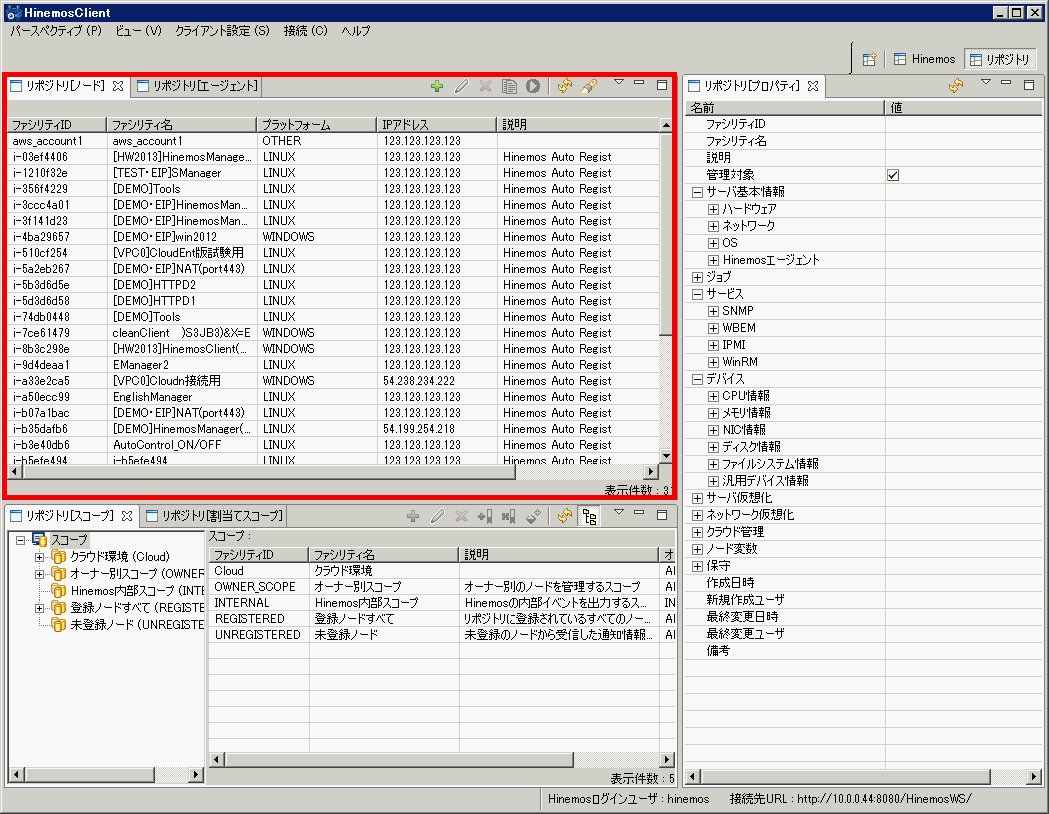Click the unassign node icon in scope panel

pyautogui.click(x=509, y=516)
